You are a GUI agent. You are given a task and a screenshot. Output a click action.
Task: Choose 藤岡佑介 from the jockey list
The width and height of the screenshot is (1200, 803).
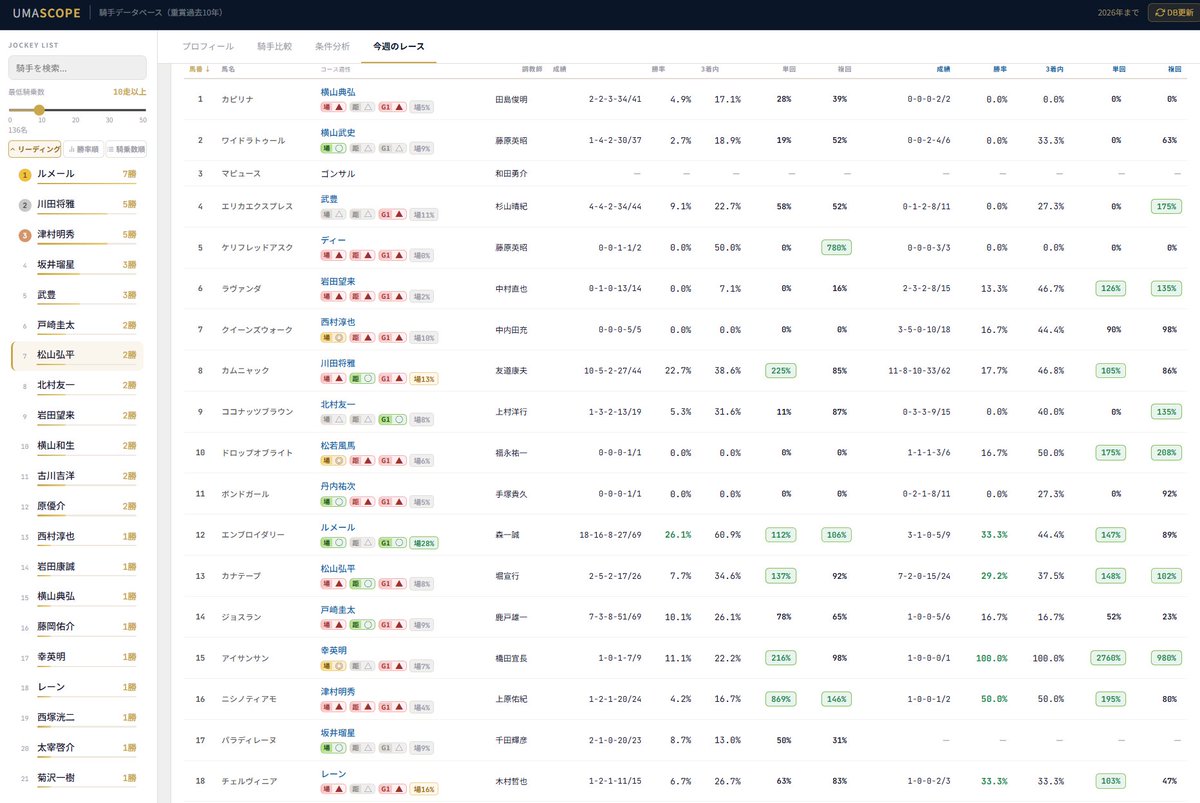click(77, 627)
